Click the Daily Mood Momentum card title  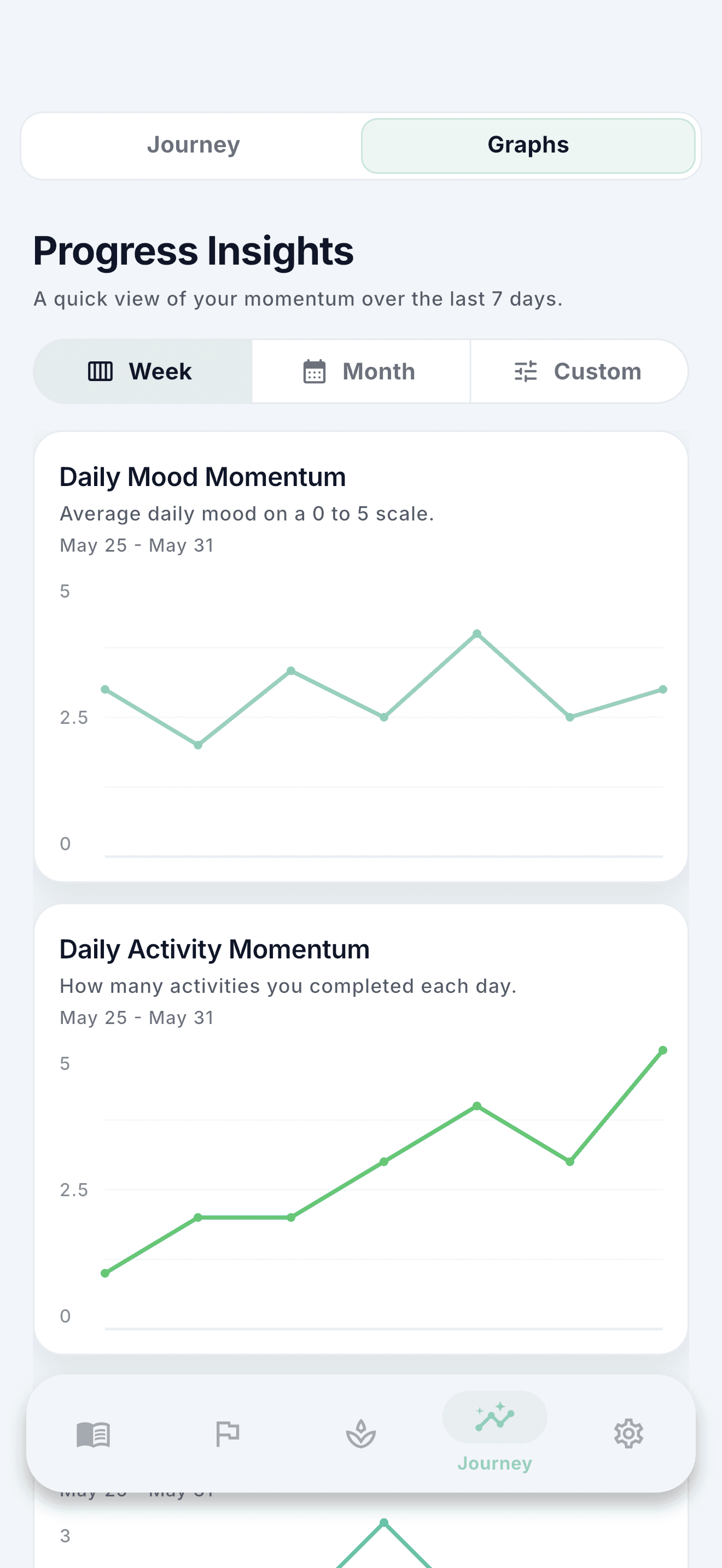[x=203, y=477]
